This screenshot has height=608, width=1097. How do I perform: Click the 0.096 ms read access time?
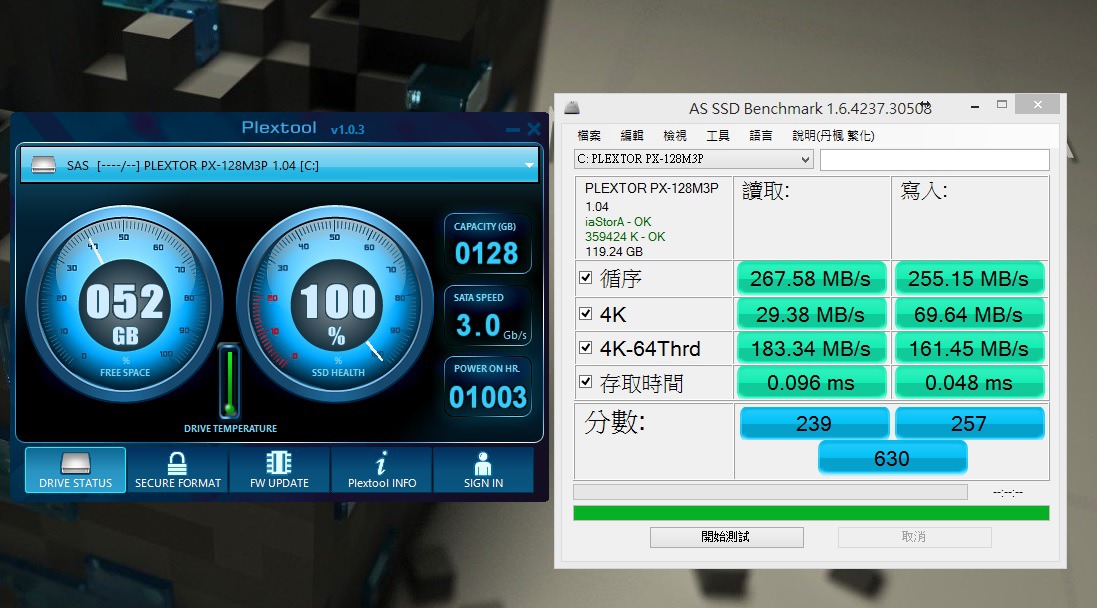[x=811, y=383]
